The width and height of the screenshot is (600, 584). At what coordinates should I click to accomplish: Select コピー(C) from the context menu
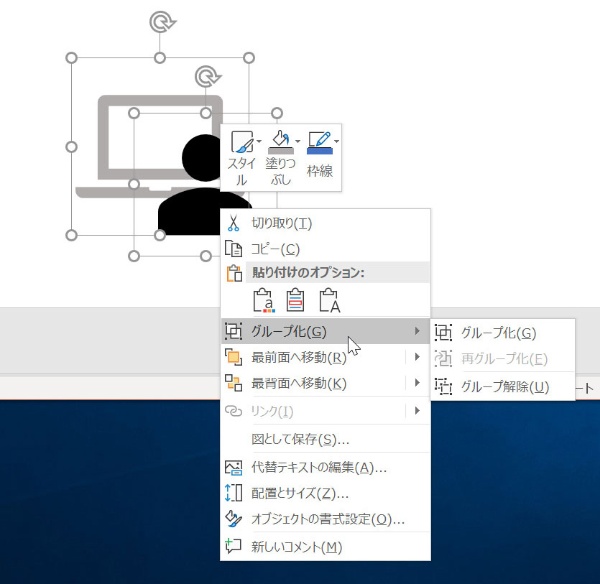pos(275,248)
